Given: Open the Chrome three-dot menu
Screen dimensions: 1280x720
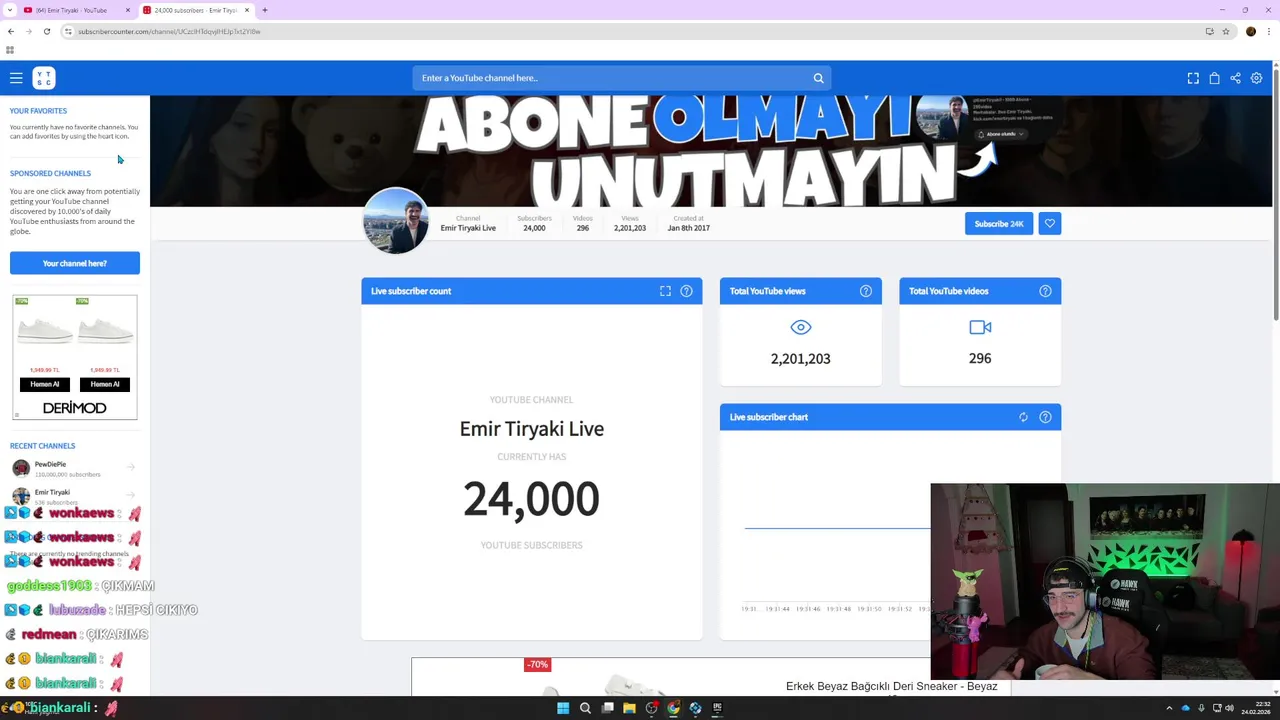Looking at the screenshot, I should pos(1269,31).
